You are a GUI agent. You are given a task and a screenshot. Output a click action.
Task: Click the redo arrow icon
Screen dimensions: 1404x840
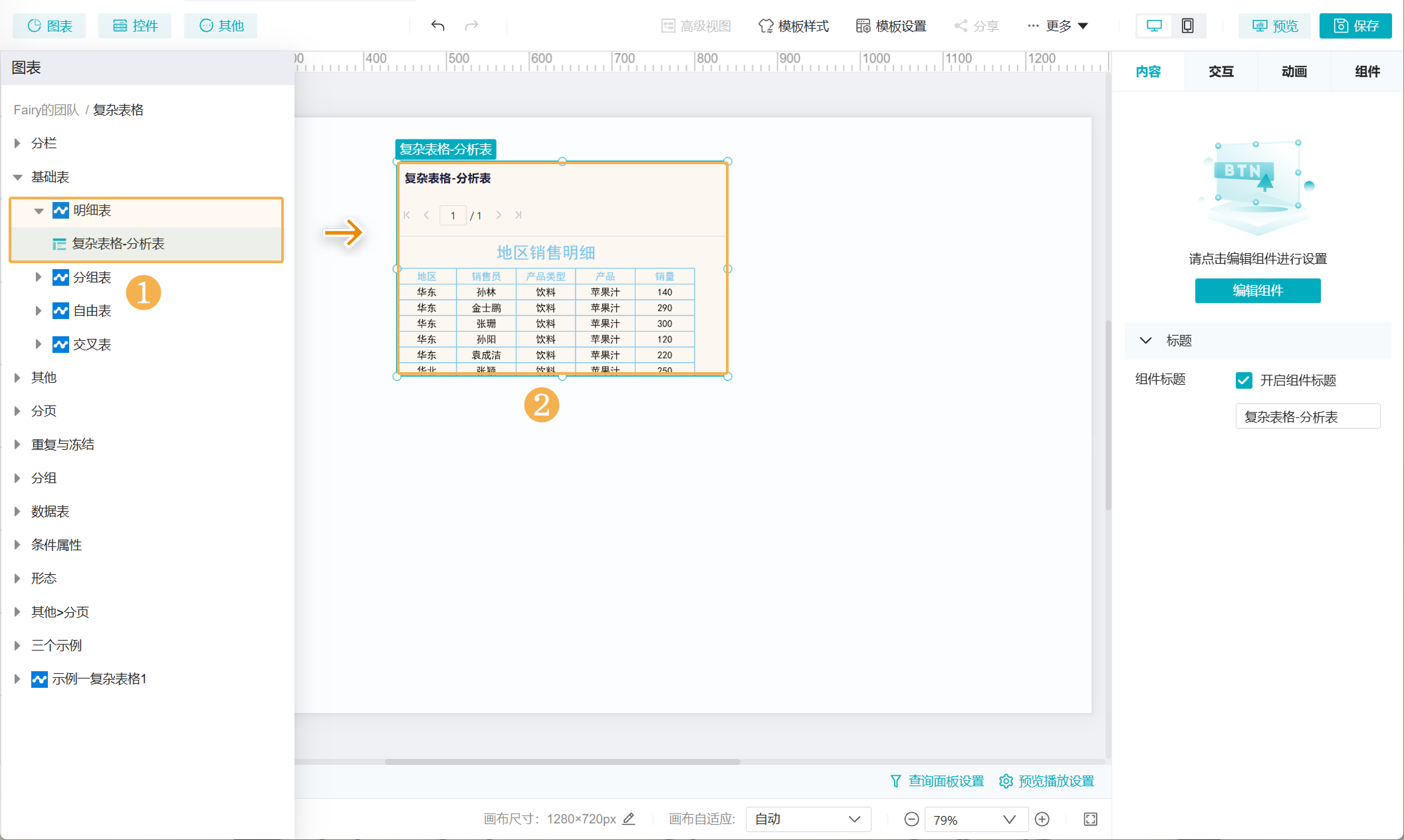(x=472, y=26)
